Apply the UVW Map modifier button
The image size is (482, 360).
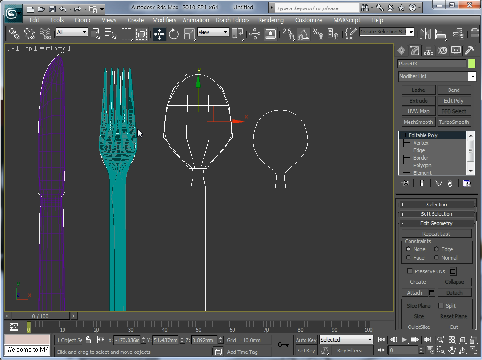tap(418, 111)
